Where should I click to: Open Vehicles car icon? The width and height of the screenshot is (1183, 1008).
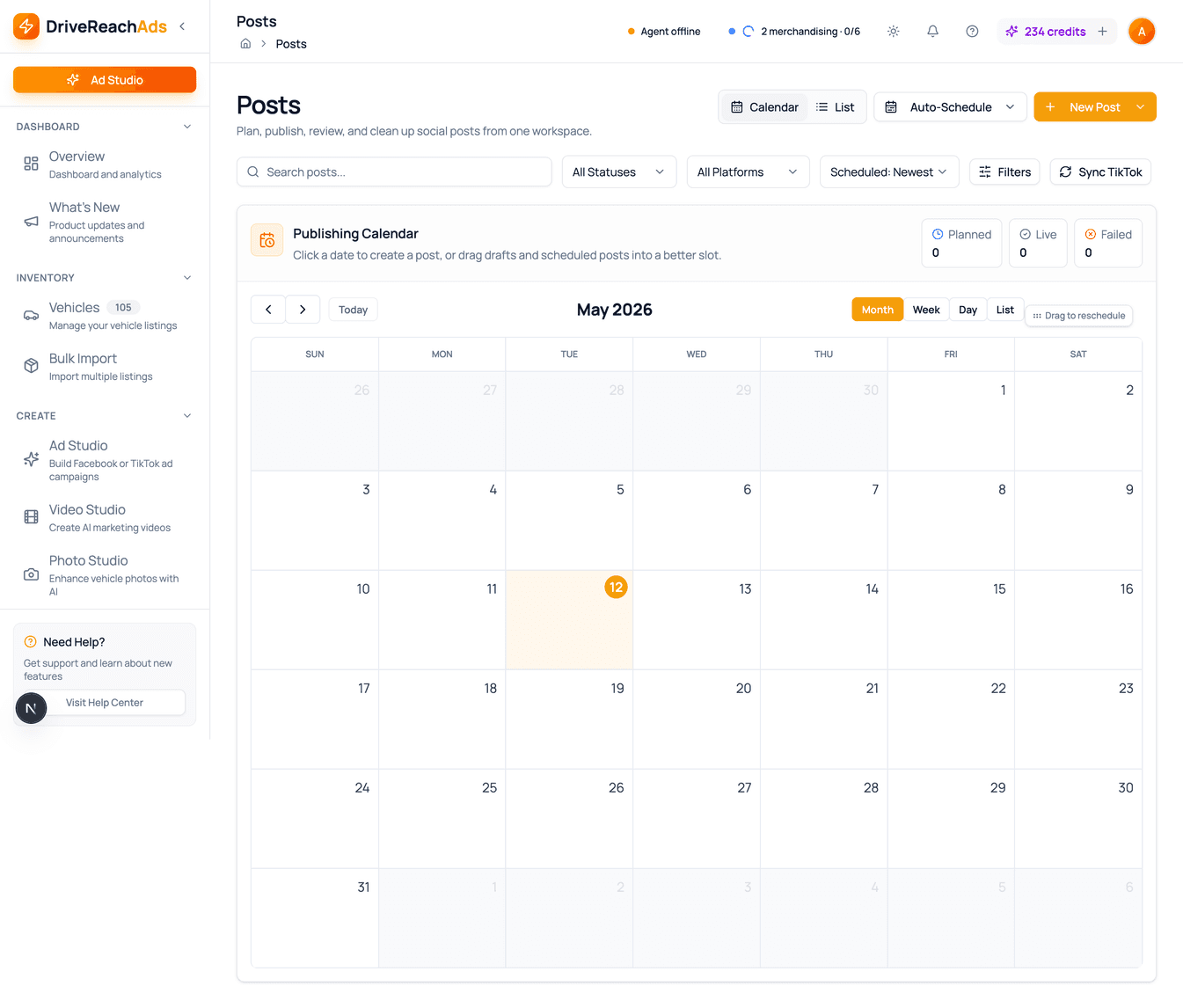(x=31, y=315)
